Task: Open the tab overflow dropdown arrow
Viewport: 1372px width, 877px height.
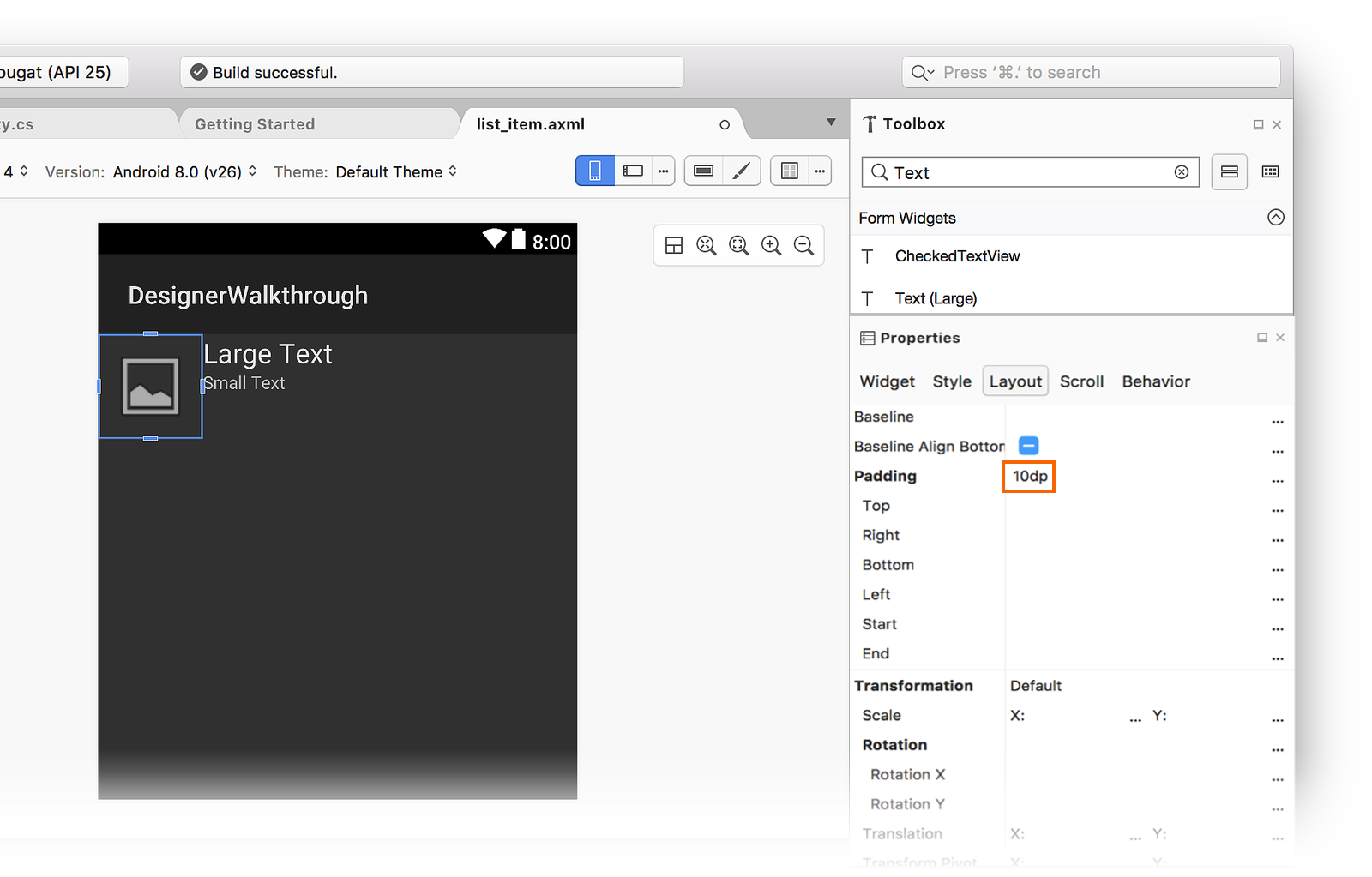Action: pos(831,123)
